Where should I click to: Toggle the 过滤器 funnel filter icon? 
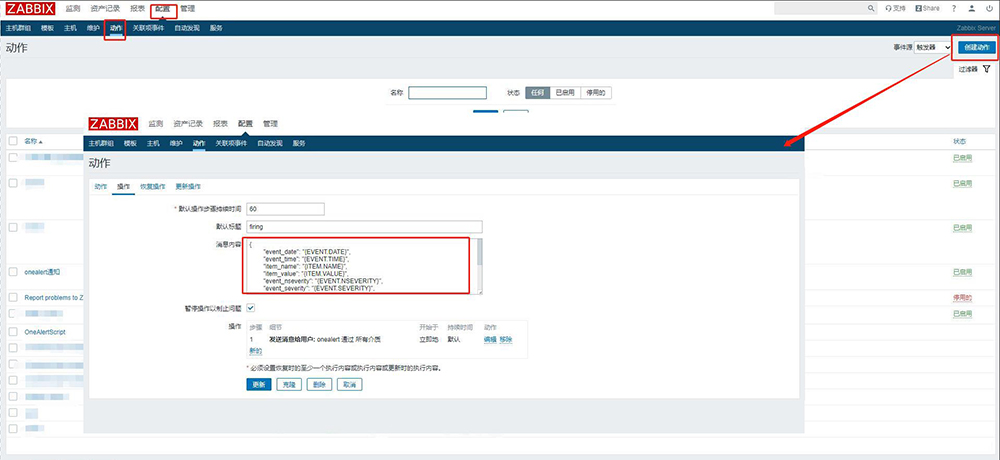point(987,69)
